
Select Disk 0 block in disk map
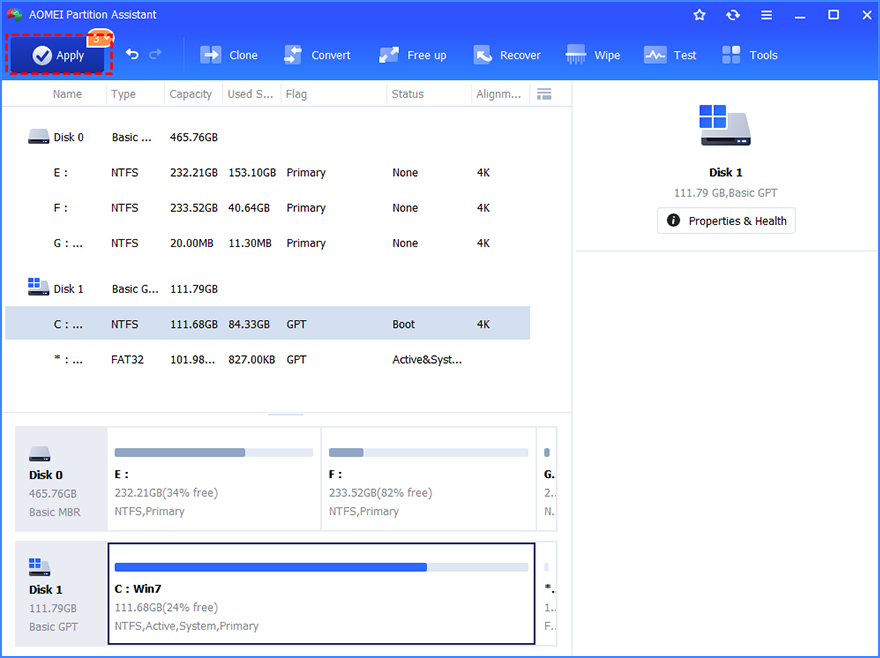pyautogui.click(x=61, y=479)
